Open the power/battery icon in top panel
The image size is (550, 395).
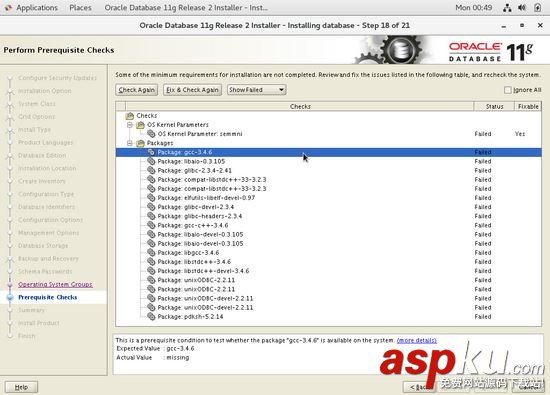(537, 8)
